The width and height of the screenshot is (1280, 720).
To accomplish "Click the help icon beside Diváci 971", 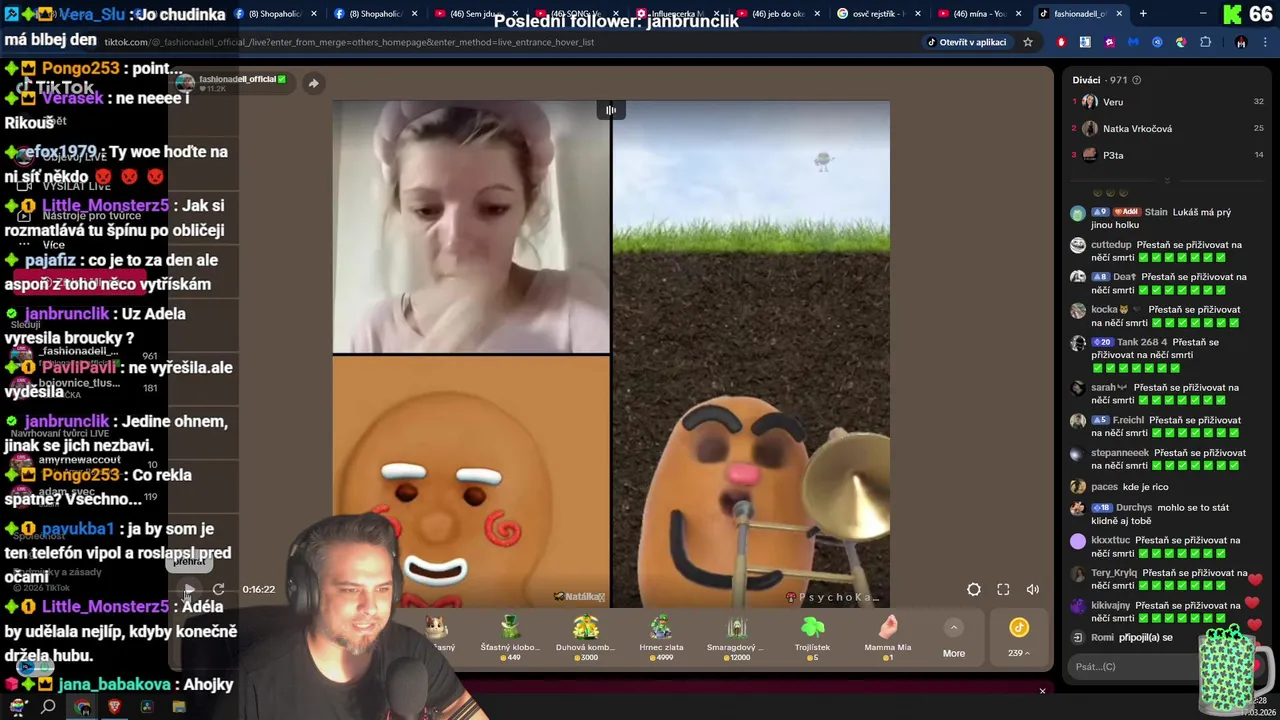I will coord(1136,80).
